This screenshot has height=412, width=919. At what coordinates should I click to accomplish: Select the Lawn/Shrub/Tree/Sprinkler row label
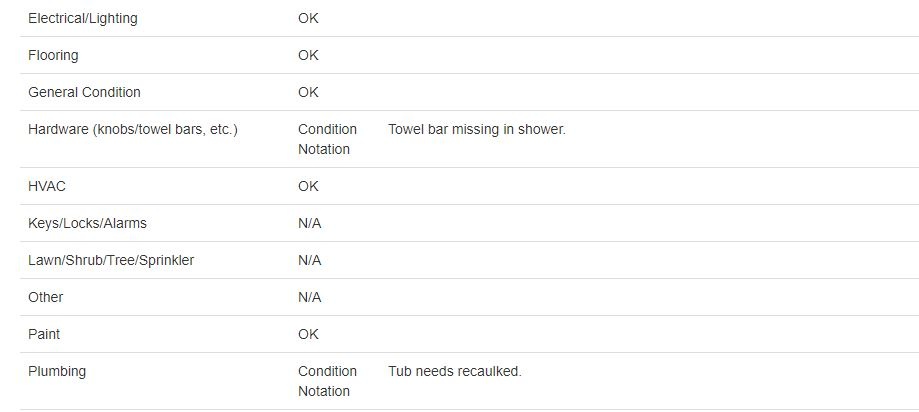[x=111, y=260]
